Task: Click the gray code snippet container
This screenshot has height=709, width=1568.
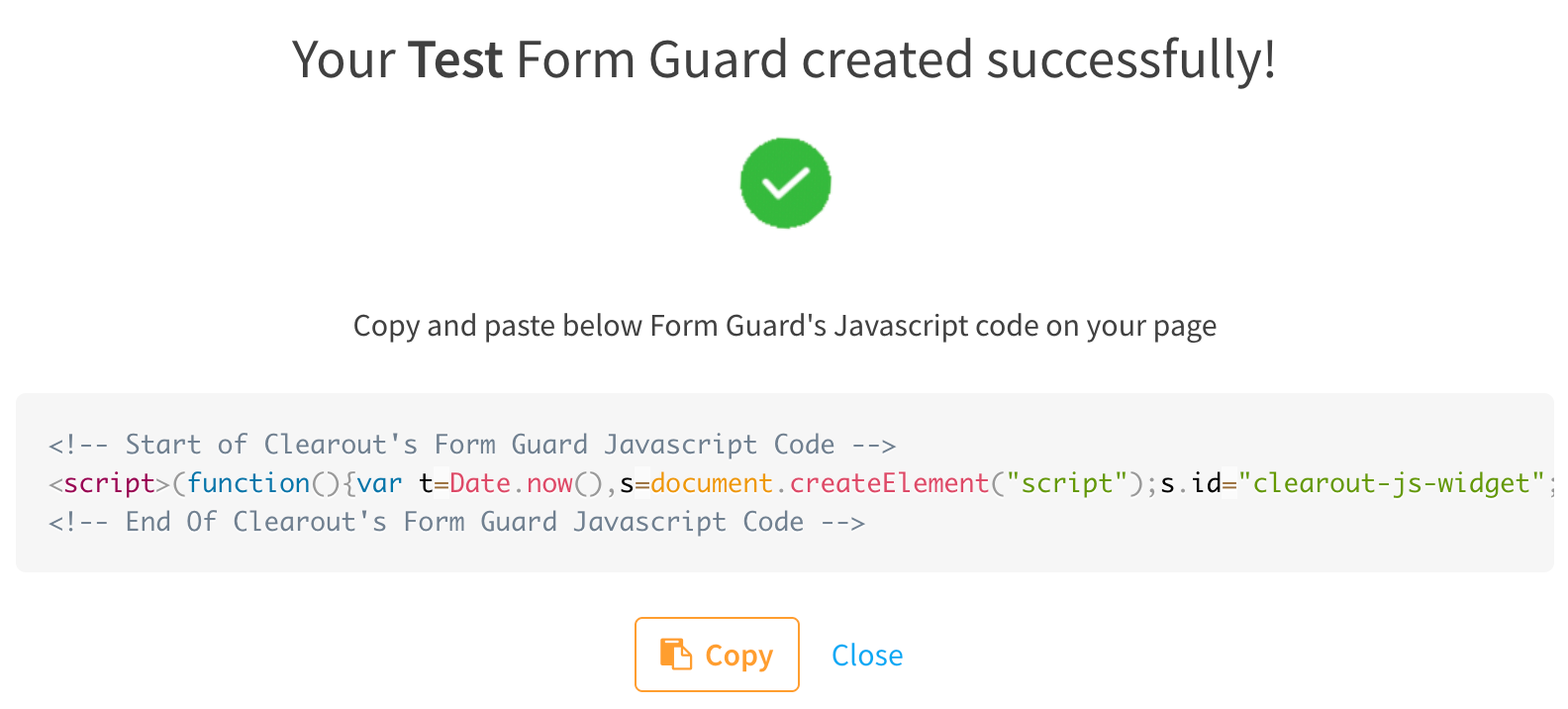Action: coord(784,483)
